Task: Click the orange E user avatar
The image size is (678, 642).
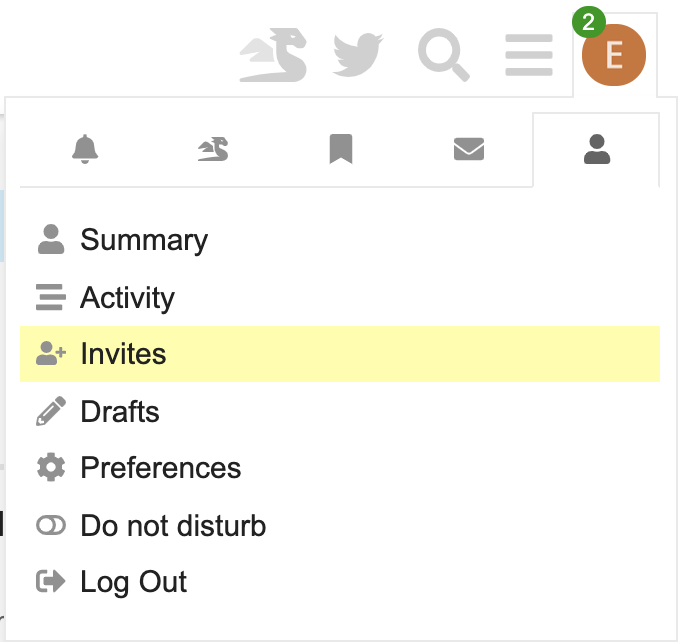Action: 614,55
